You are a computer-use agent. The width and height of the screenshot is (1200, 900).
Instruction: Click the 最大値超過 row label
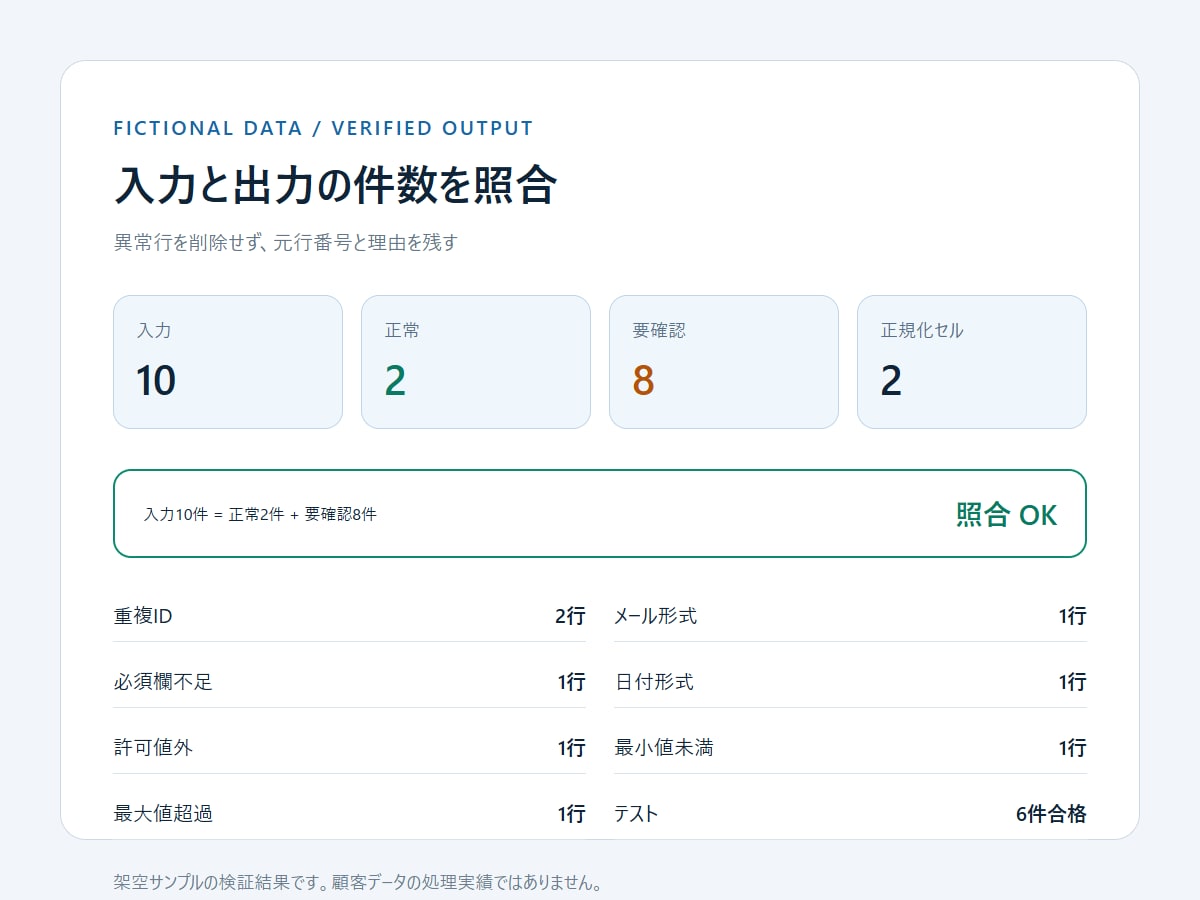[x=163, y=814]
